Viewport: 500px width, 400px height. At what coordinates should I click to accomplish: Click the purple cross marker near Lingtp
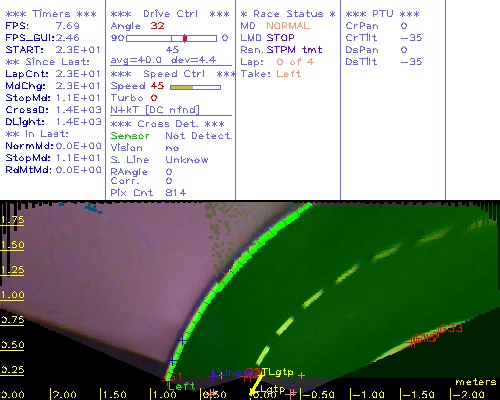click(213, 376)
